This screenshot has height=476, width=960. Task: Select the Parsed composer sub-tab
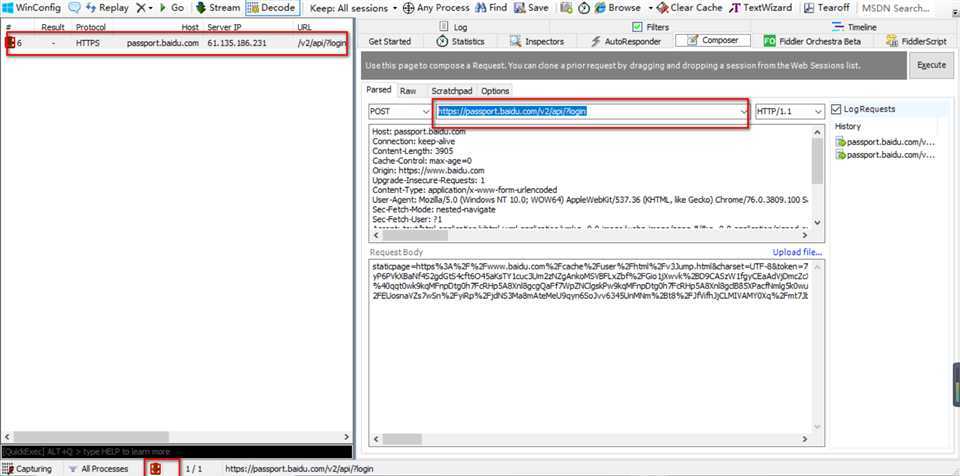coord(378,89)
